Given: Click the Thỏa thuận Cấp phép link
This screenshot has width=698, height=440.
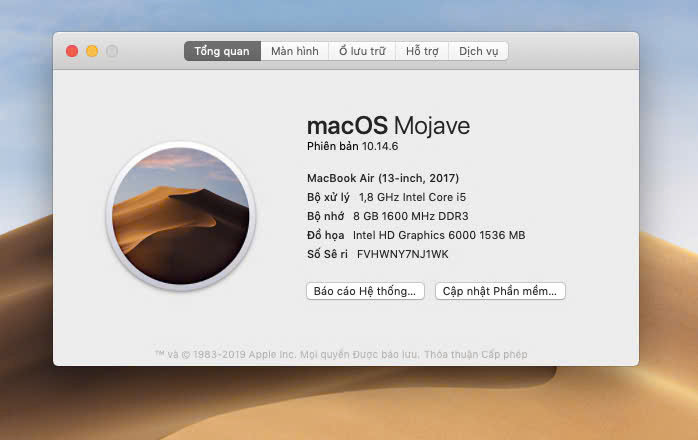Looking at the screenshot, I should coord(475,354).
